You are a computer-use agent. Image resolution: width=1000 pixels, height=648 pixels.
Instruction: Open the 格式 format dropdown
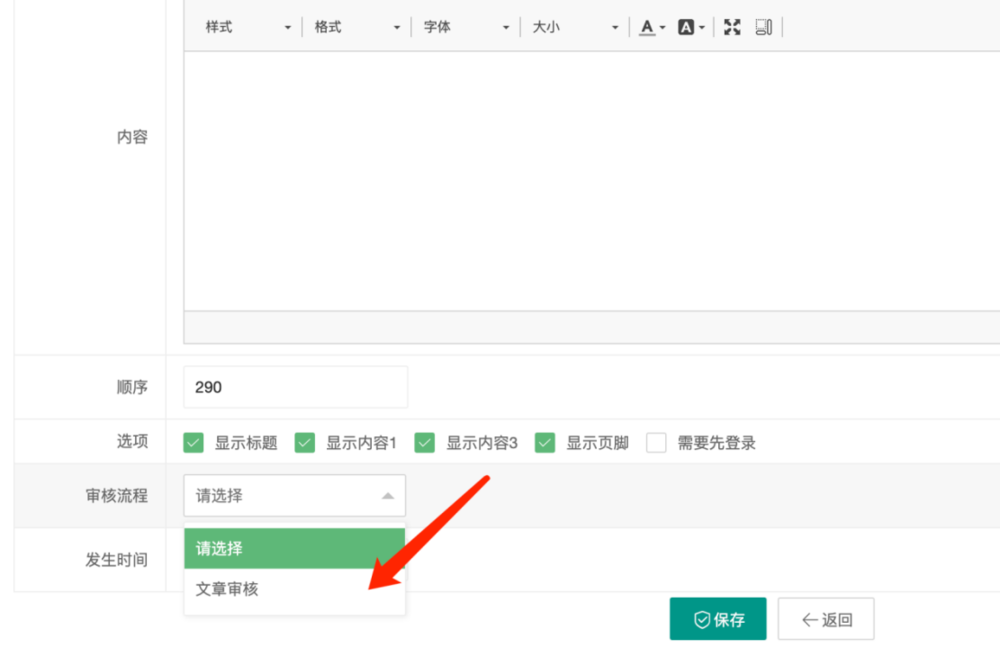point(357,27)
